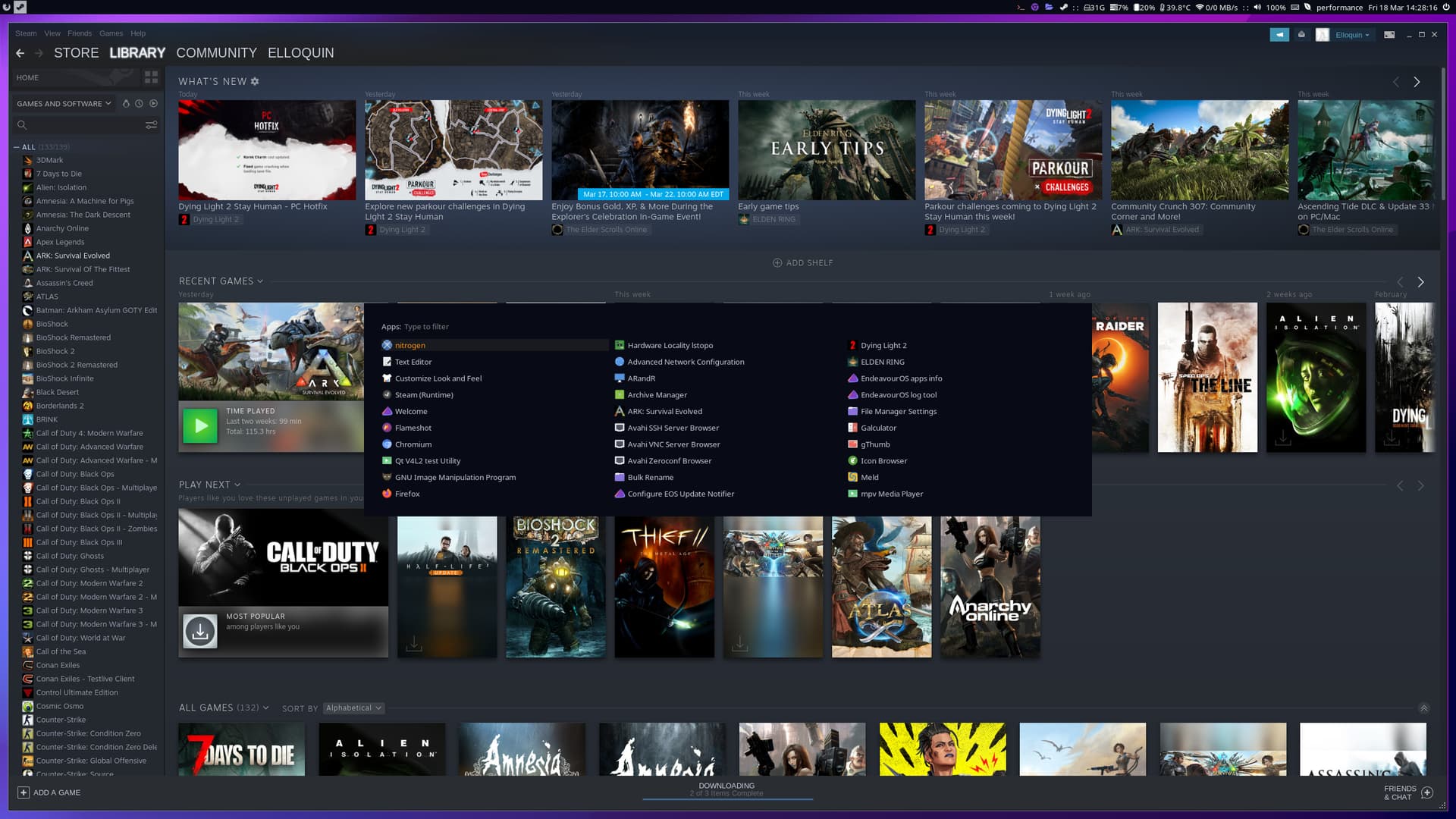Image resolution: width=1456 pixels, height=819 pixels.
Task: Open the Help menu
Action: [x=138, y=33]
